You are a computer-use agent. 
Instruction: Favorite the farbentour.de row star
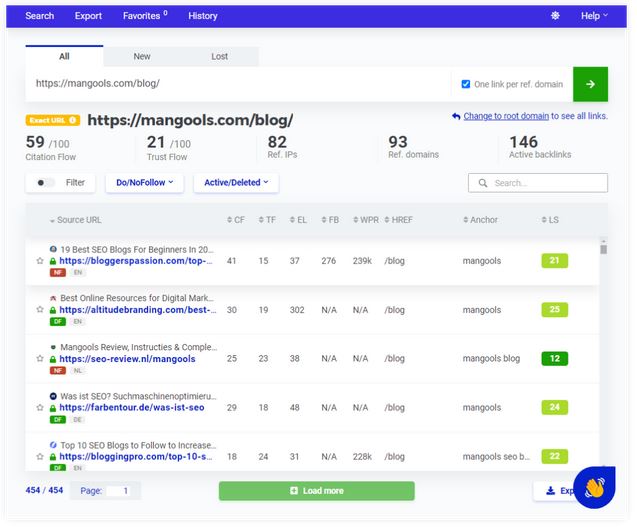click(40, 407)
